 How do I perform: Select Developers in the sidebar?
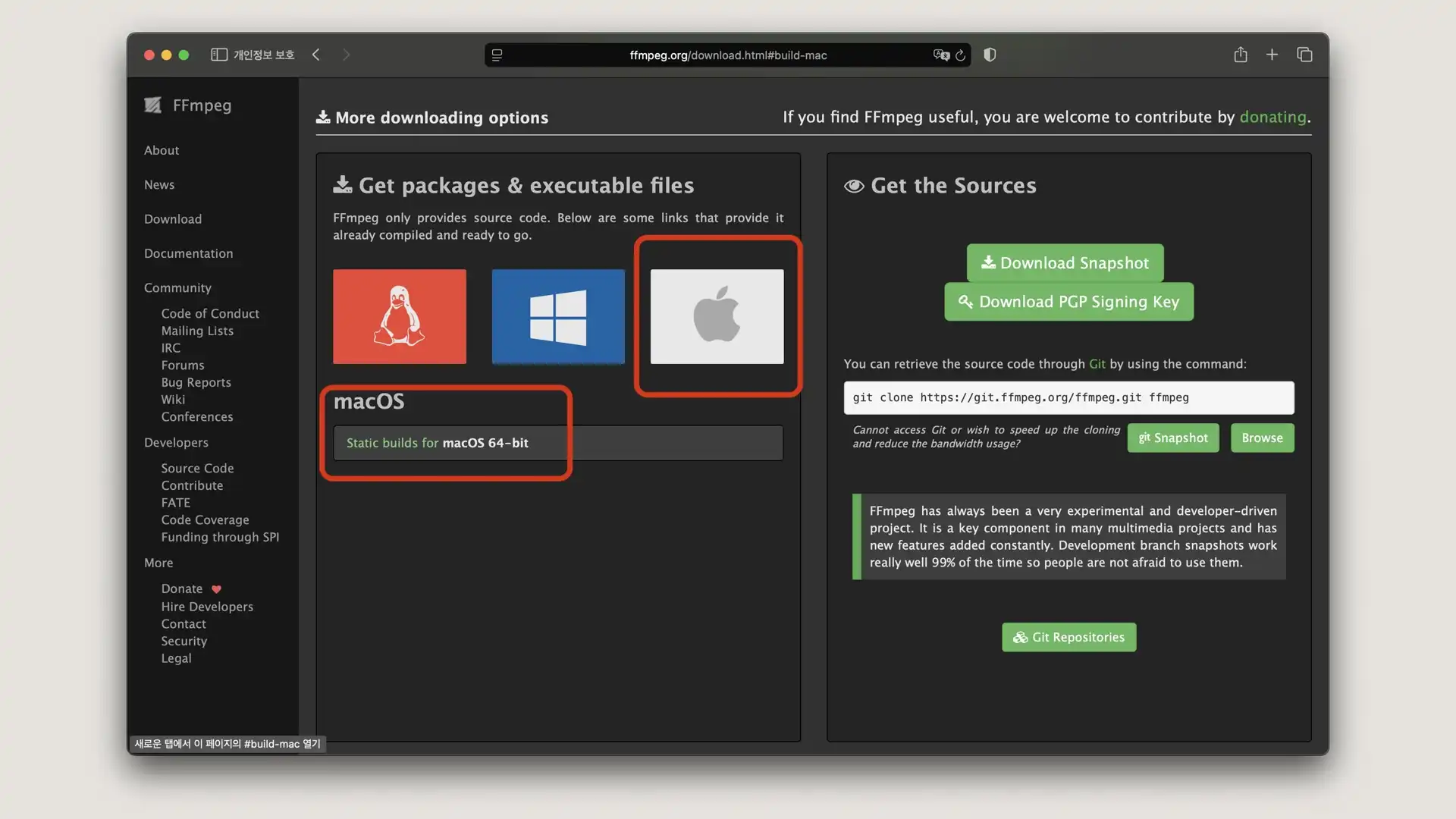pyautogui.click(x=176, y=443)
